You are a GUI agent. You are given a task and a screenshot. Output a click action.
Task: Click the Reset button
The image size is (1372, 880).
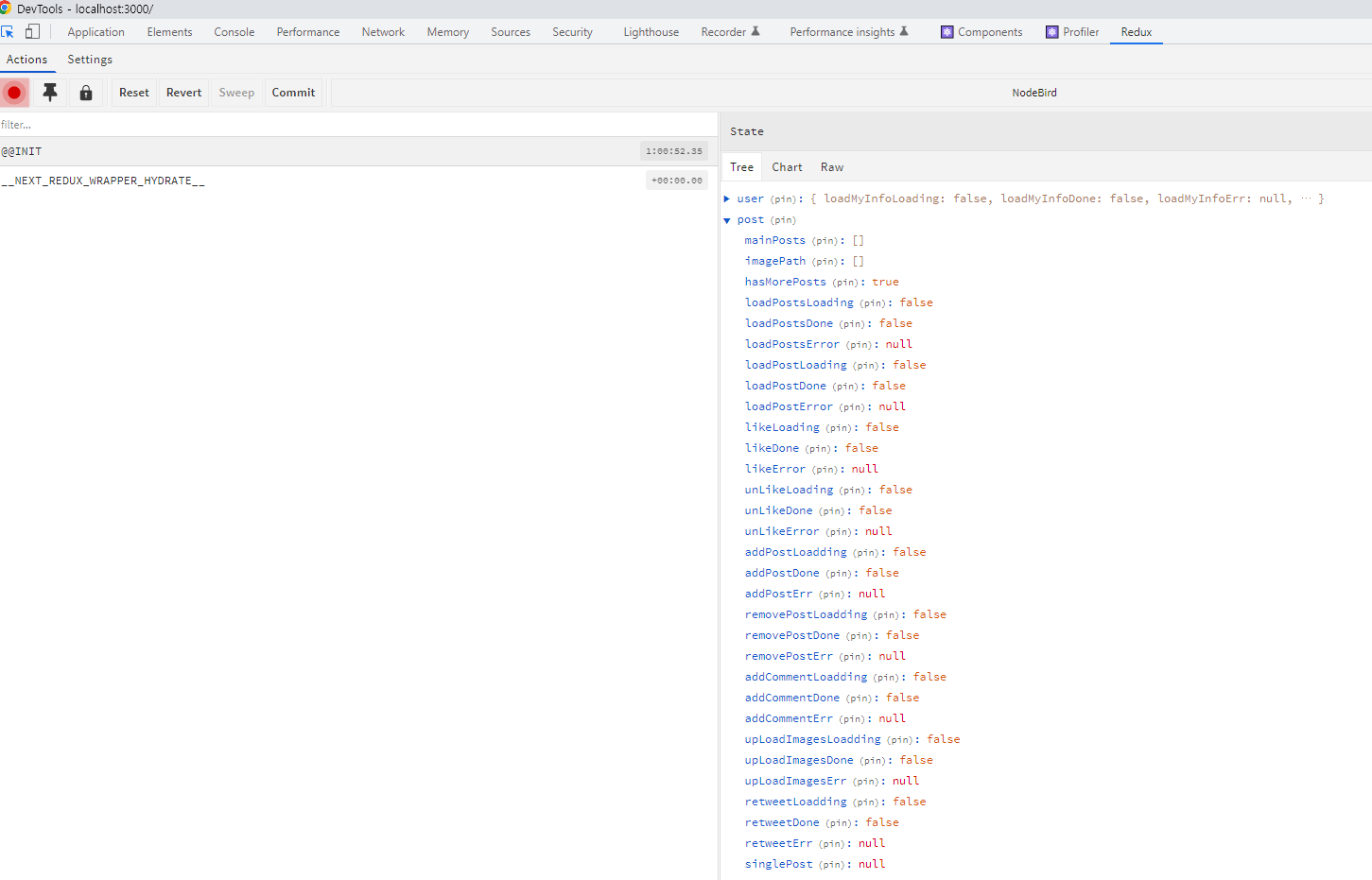point(134,93)
